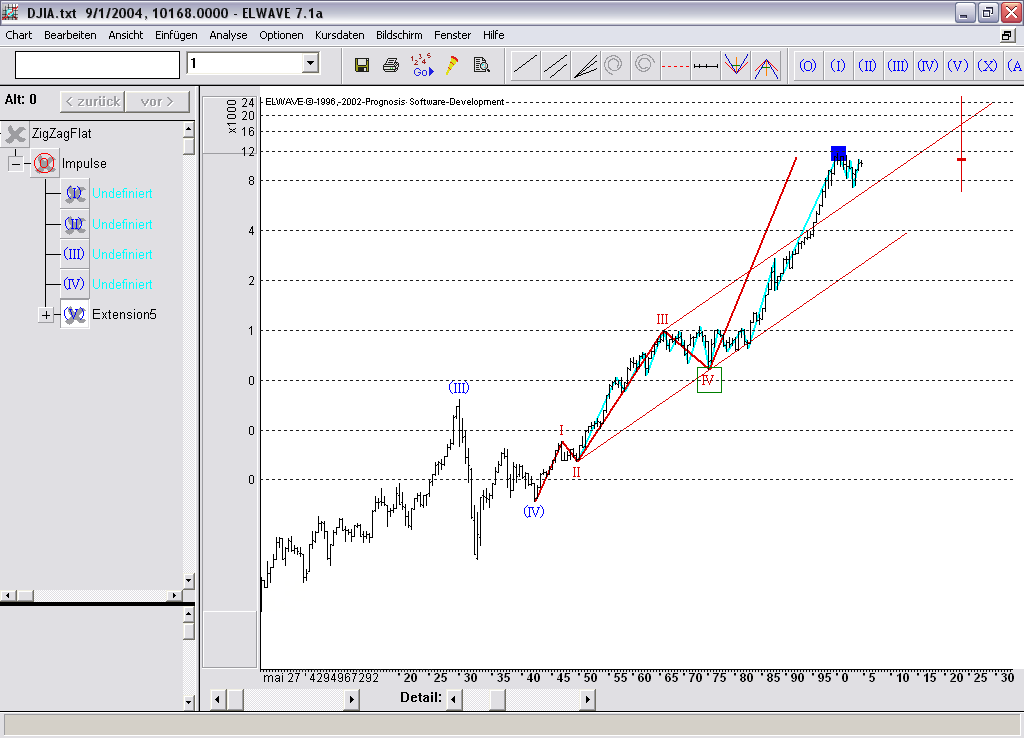Select the print preview magnifier icon
Image resolution: width=1024 pixels, height=738 pixels.
(x=481, y=65)
